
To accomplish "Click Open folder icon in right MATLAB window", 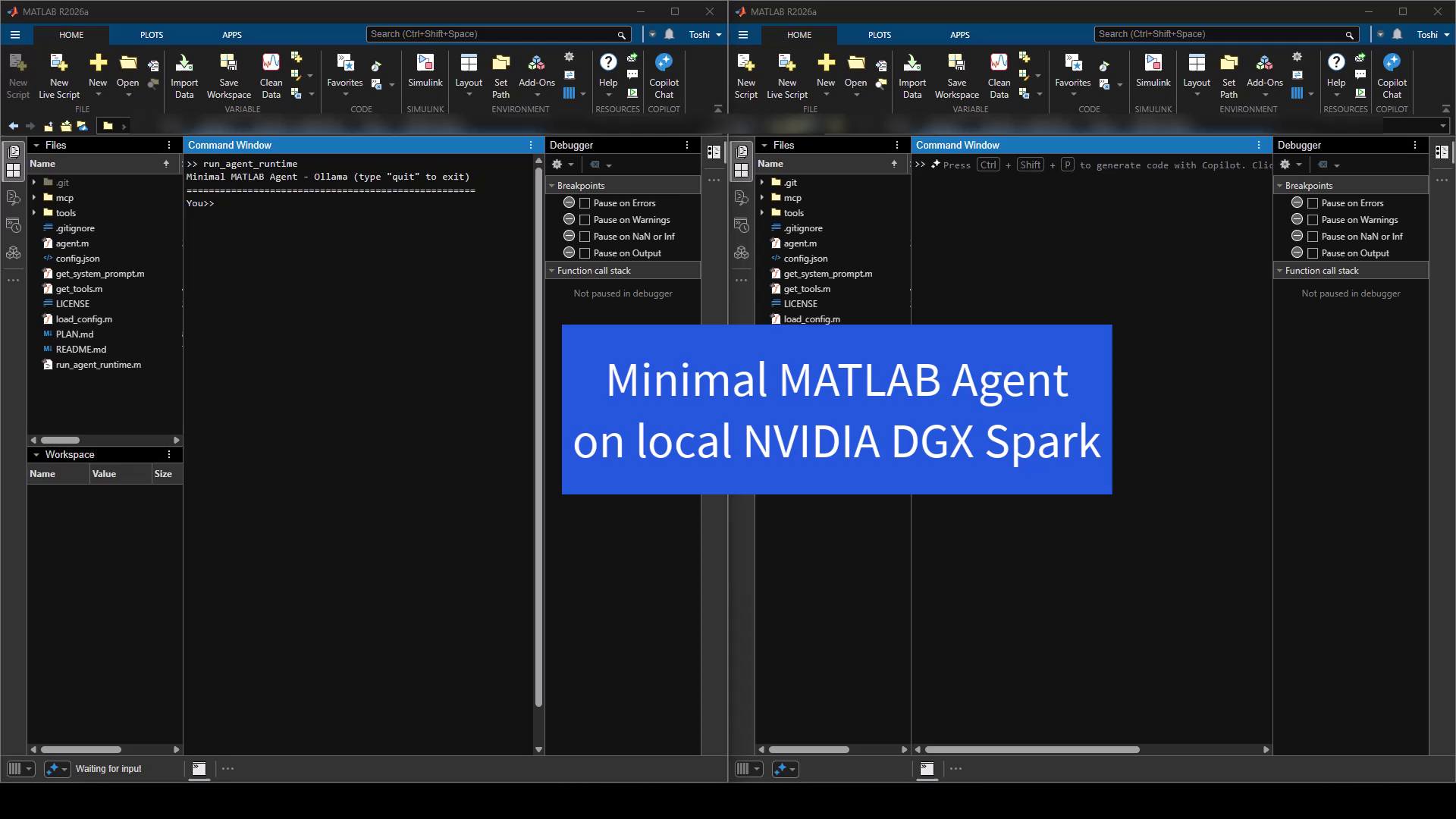I will [856, 62].
